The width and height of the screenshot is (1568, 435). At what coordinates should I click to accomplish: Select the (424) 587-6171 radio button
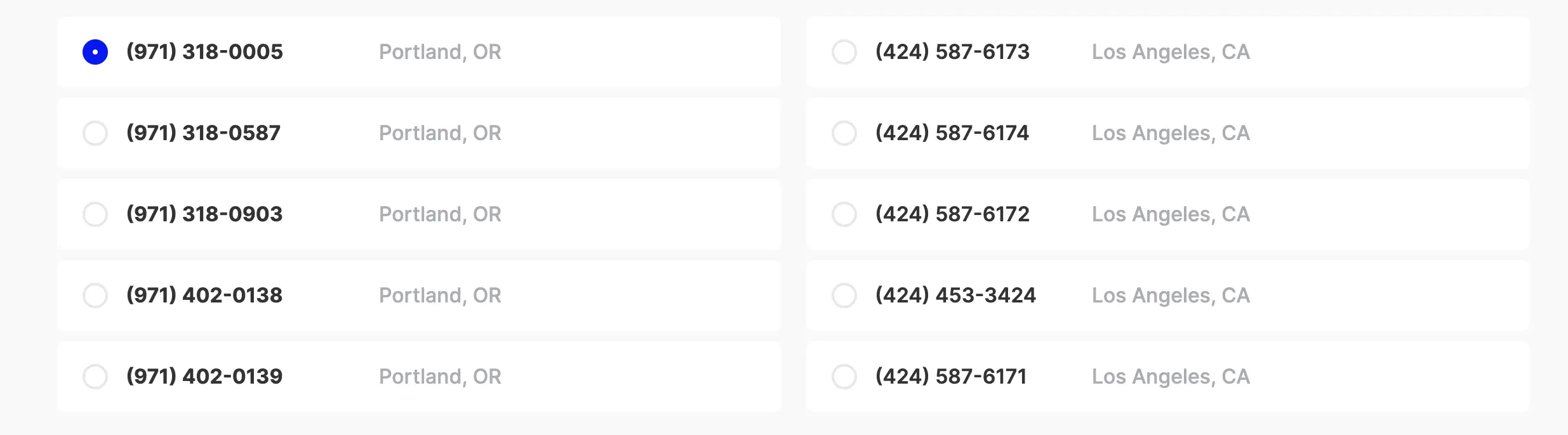[x=844, y=377]
